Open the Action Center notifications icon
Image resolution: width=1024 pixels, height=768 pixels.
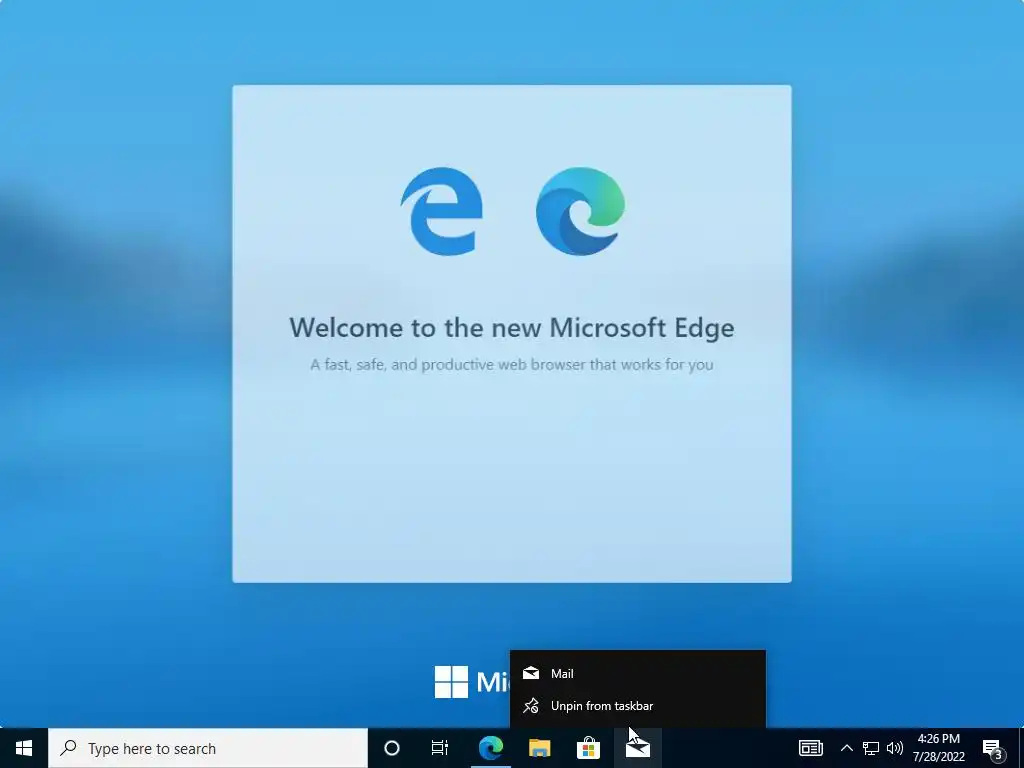pyautogui.click(x=993, y=748)
